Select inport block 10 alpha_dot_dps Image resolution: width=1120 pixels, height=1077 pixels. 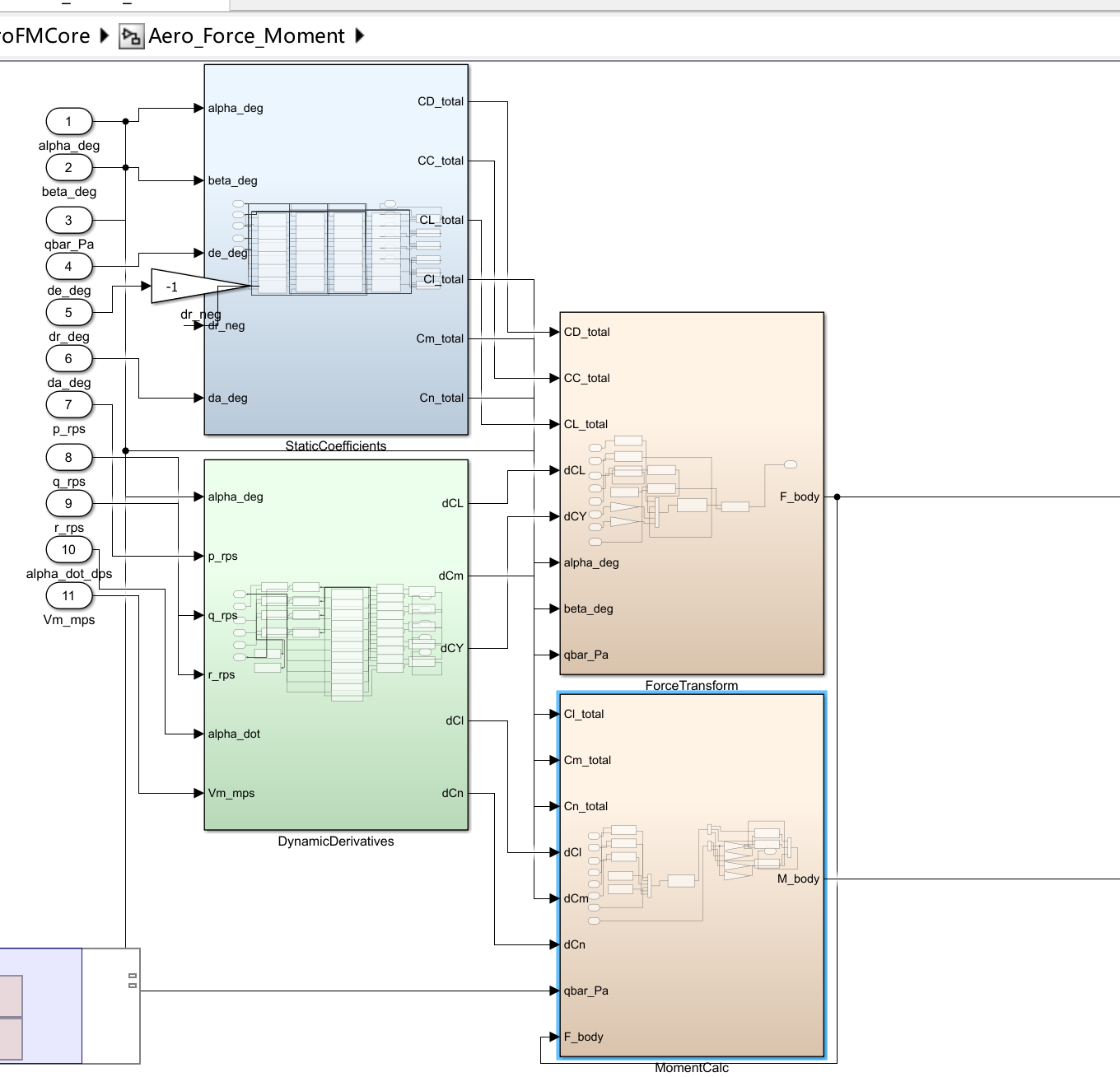68,550
